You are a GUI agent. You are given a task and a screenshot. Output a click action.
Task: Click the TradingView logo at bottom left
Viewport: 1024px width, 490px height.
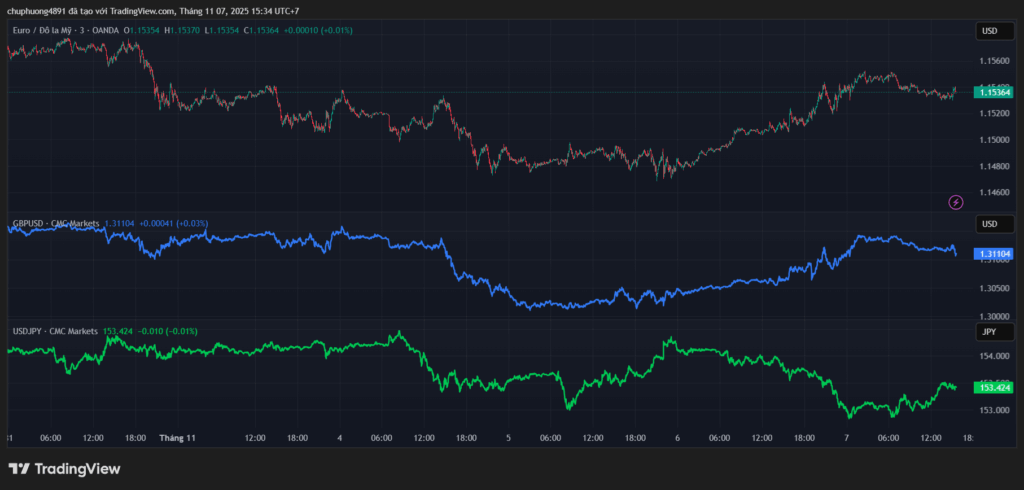pos(64,468)
